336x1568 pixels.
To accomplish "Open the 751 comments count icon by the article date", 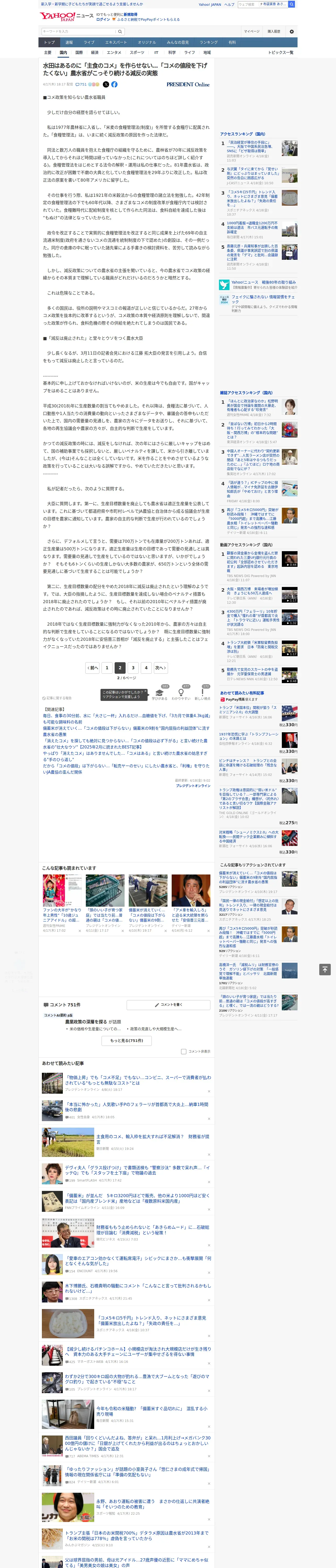I will (82, 85).
